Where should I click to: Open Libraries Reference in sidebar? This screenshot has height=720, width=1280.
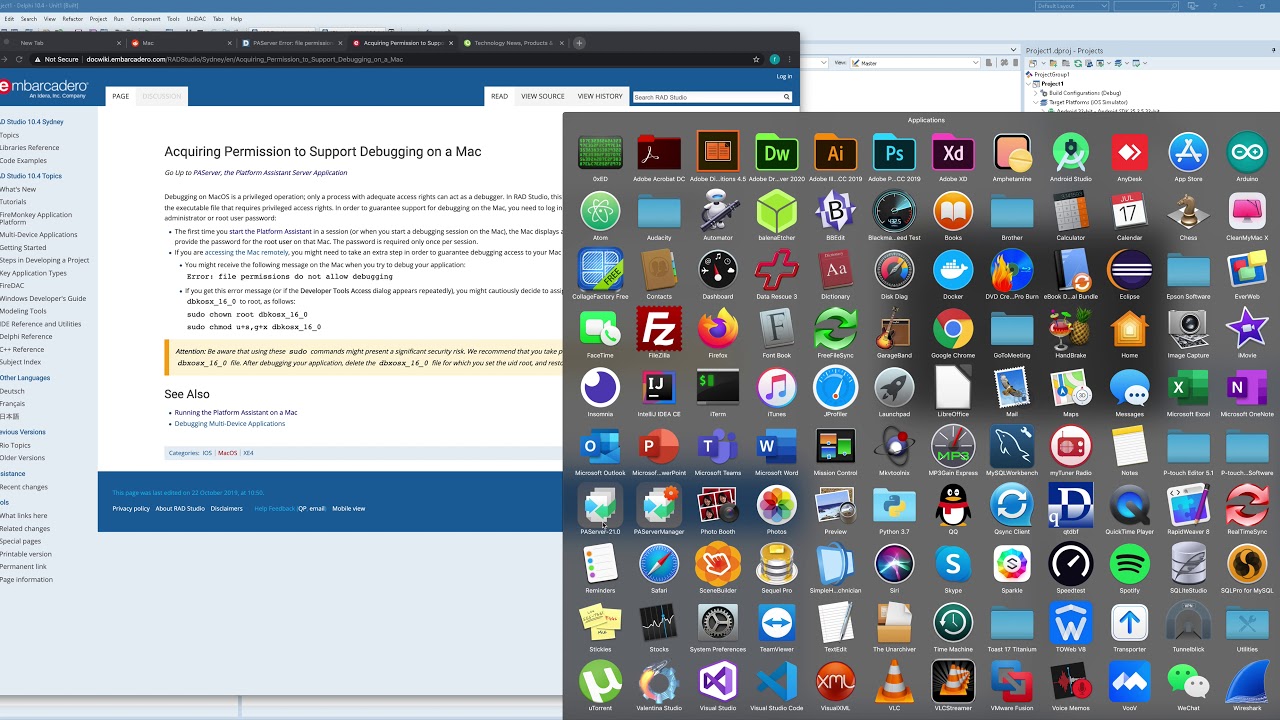(30, 147)
